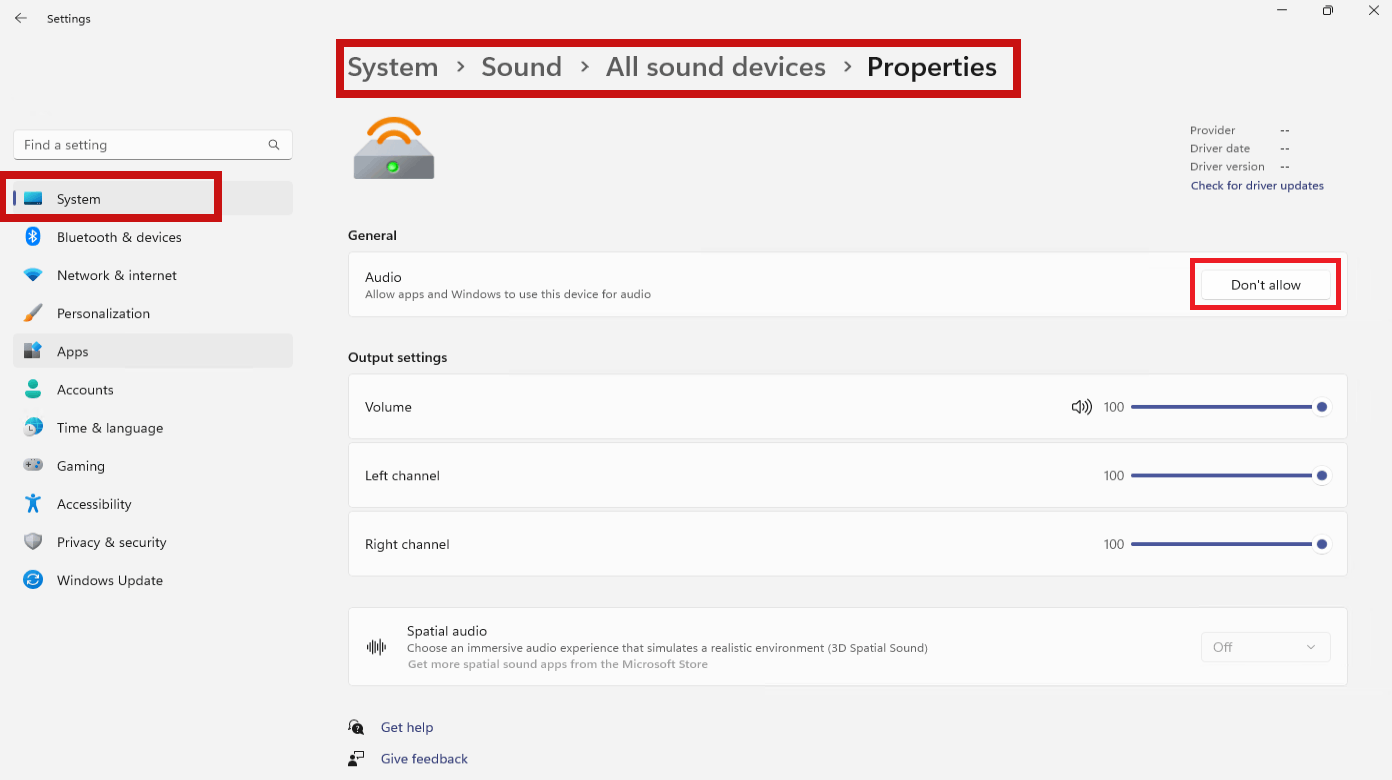Viewport: 1392px width, 780px height.
Task: Click the General section heading
Action: 372,235
